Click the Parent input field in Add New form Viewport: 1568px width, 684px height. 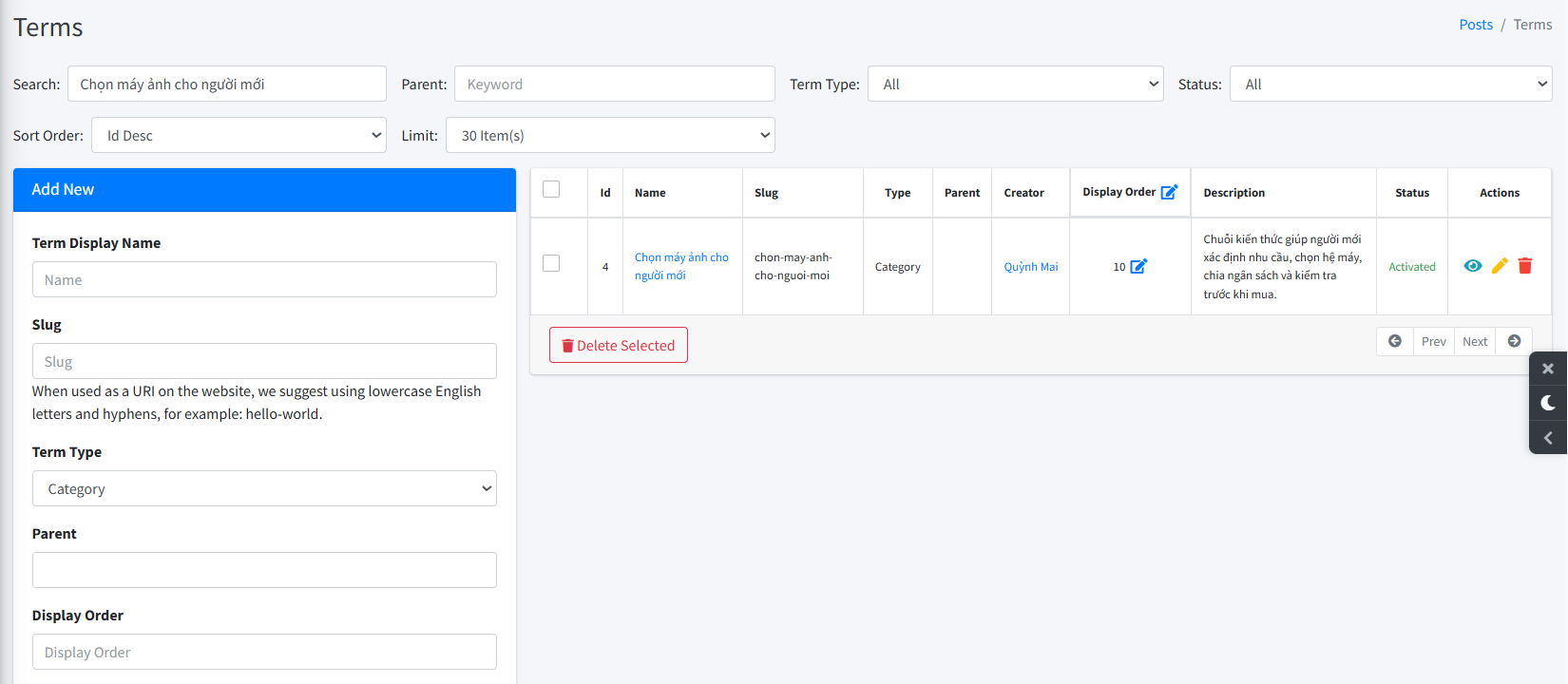[x=264, y=570]
